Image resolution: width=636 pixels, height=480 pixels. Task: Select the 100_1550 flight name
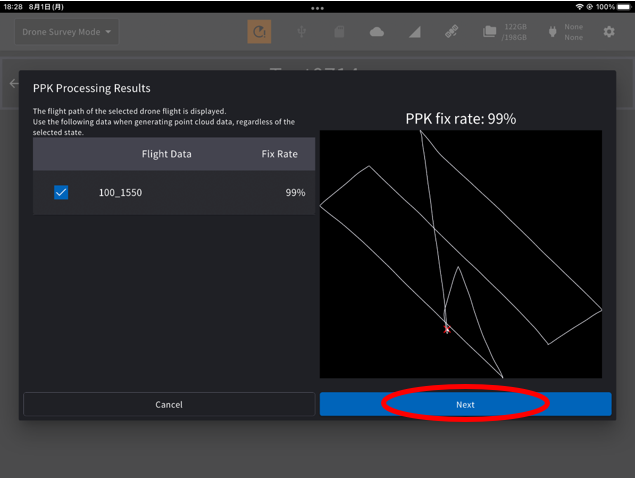click(120, 192)
